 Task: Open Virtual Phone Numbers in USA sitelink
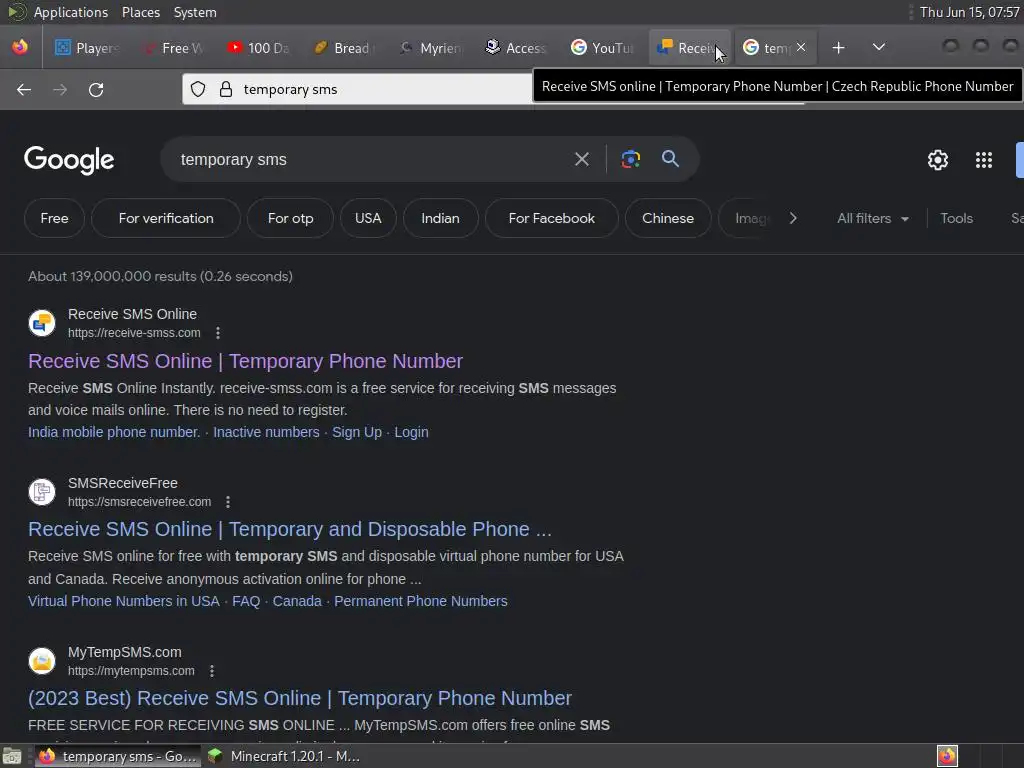(123, 601)
